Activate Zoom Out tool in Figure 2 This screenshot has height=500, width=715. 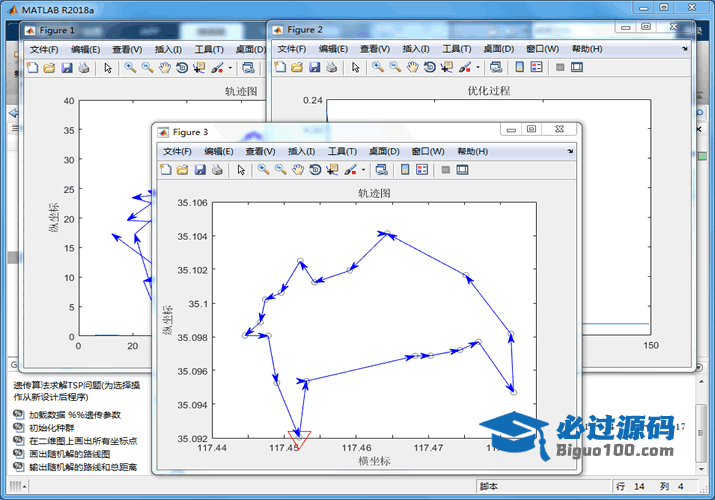point(395,67)
